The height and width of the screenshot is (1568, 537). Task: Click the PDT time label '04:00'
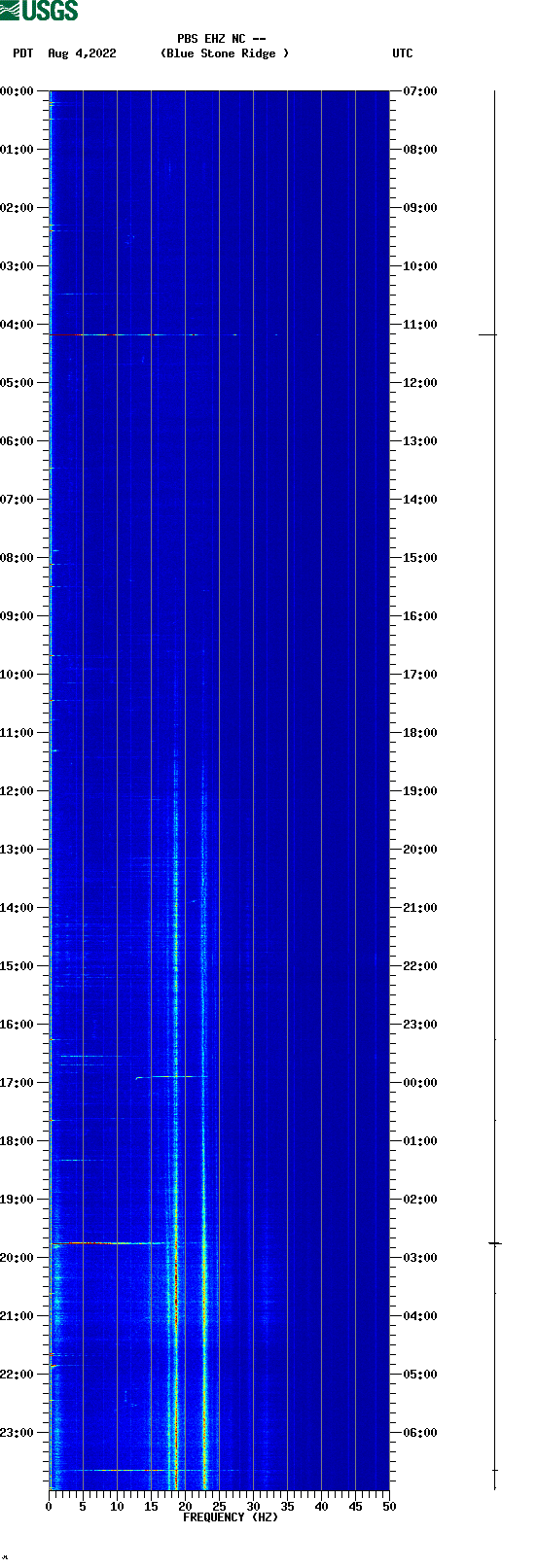coord(17,325)
